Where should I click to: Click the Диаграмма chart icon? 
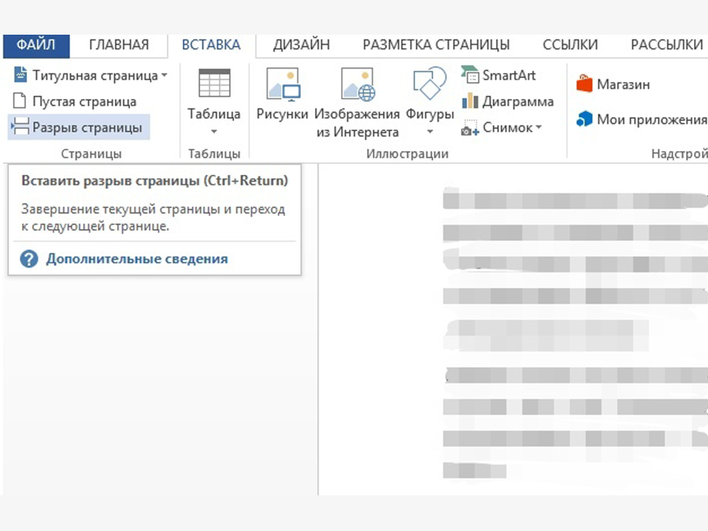tap(470, 101)
